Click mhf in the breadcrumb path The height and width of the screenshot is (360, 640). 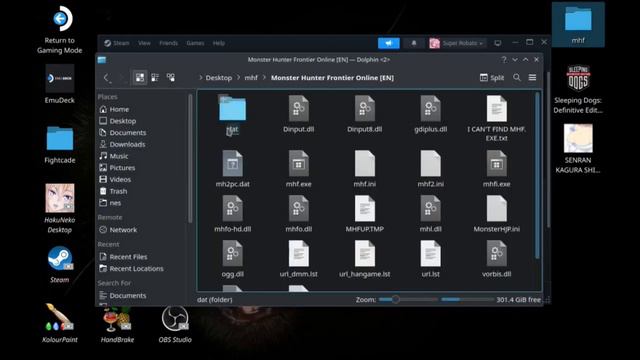251,78
